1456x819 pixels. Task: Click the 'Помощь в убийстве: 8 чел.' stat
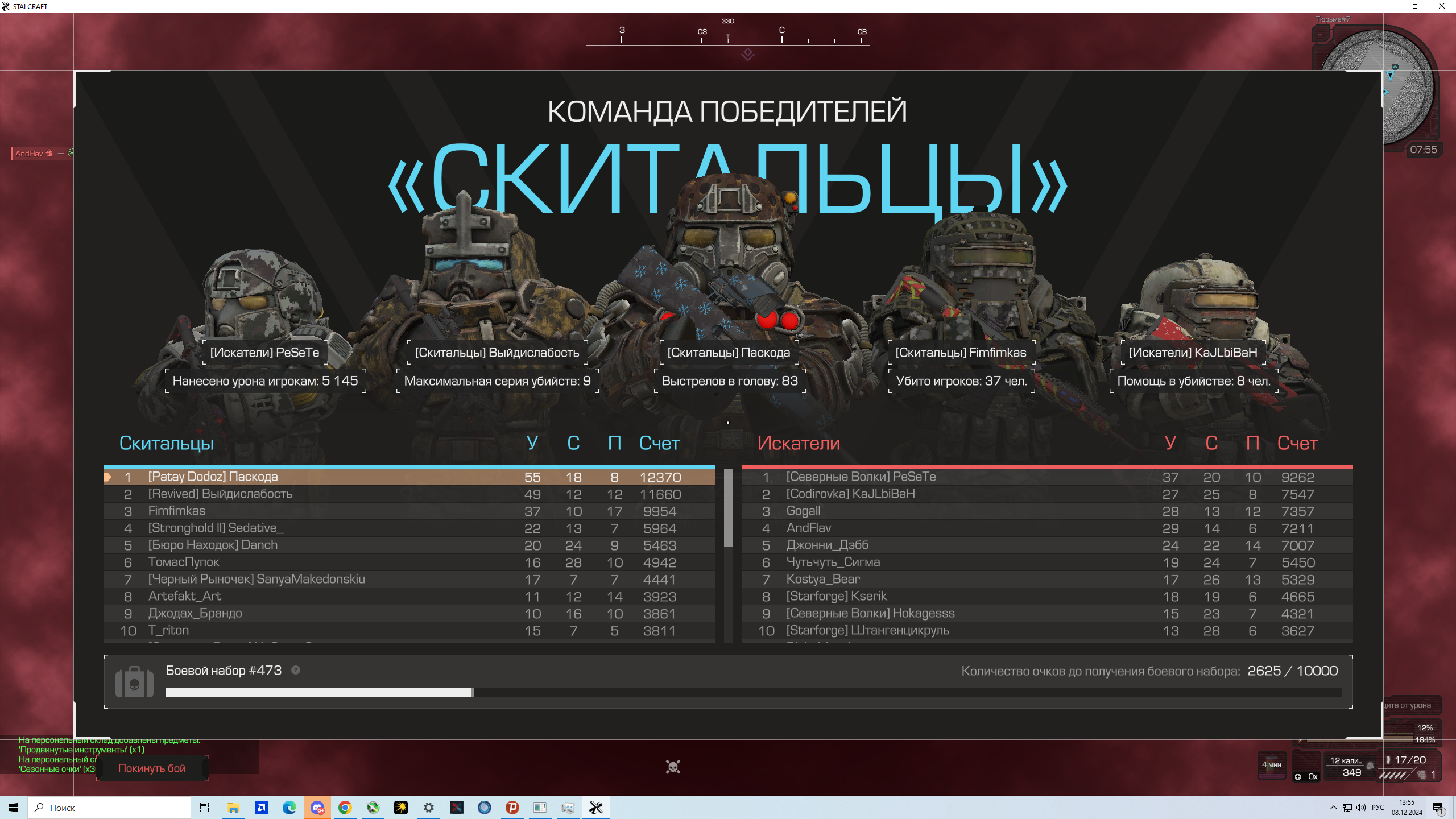pos(1194,381)
